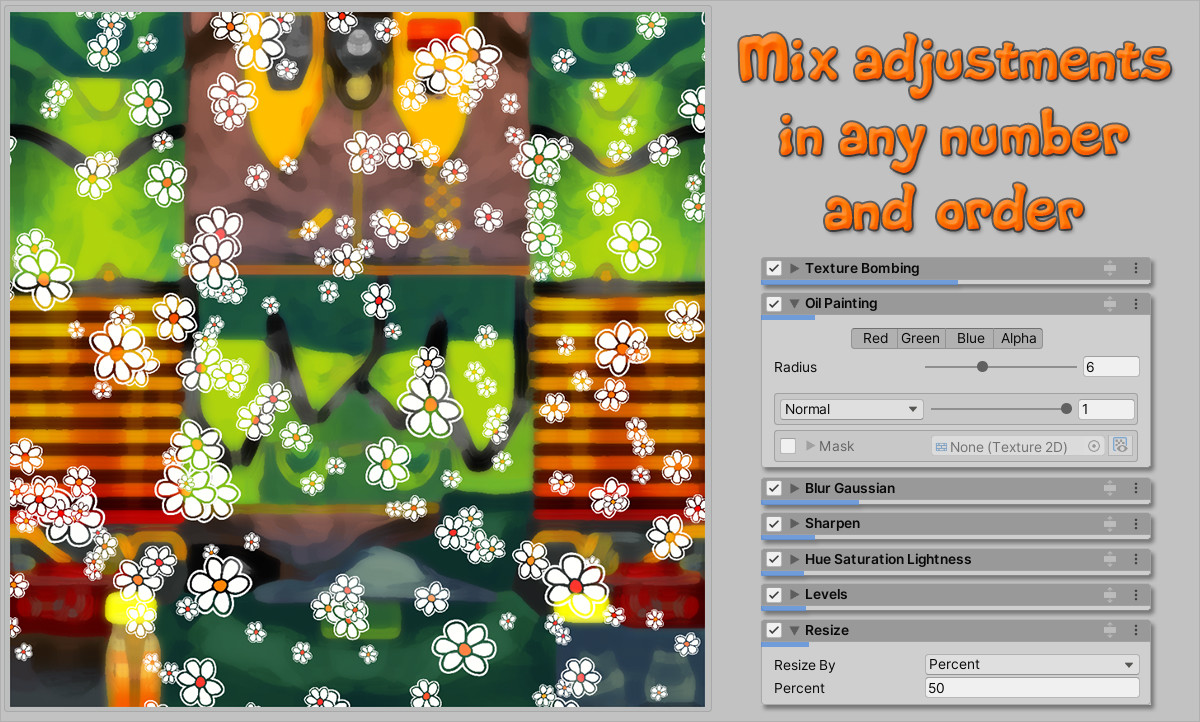Collapse the Resize section
1200x722 pixels.
[x=795, y=631]
